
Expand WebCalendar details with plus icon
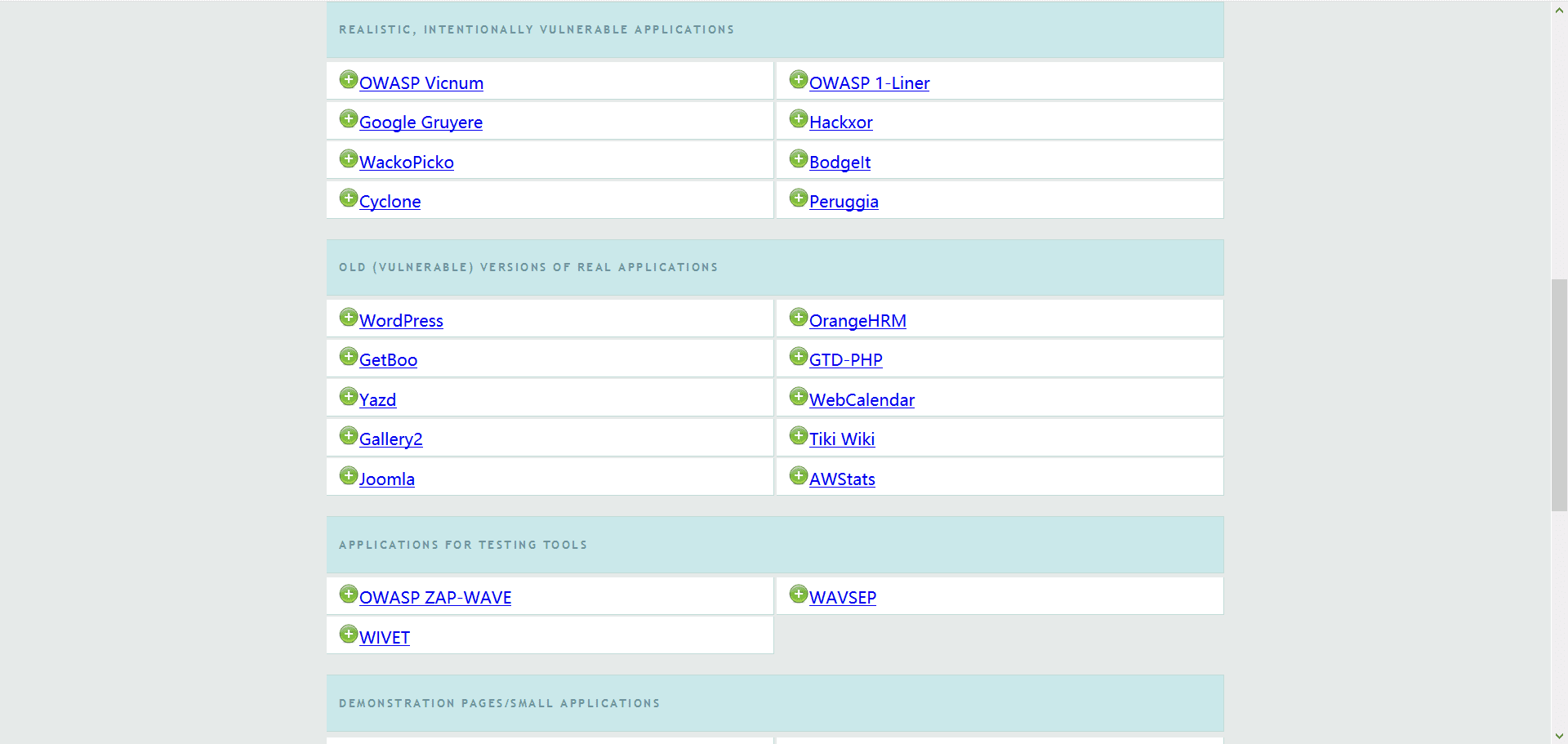pos(799,396)
